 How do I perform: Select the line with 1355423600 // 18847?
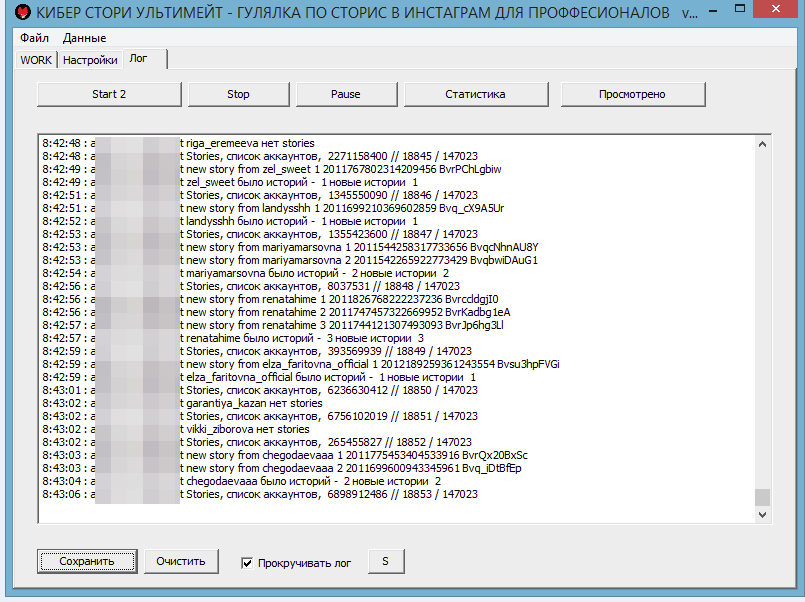click(x=260, y=234)
